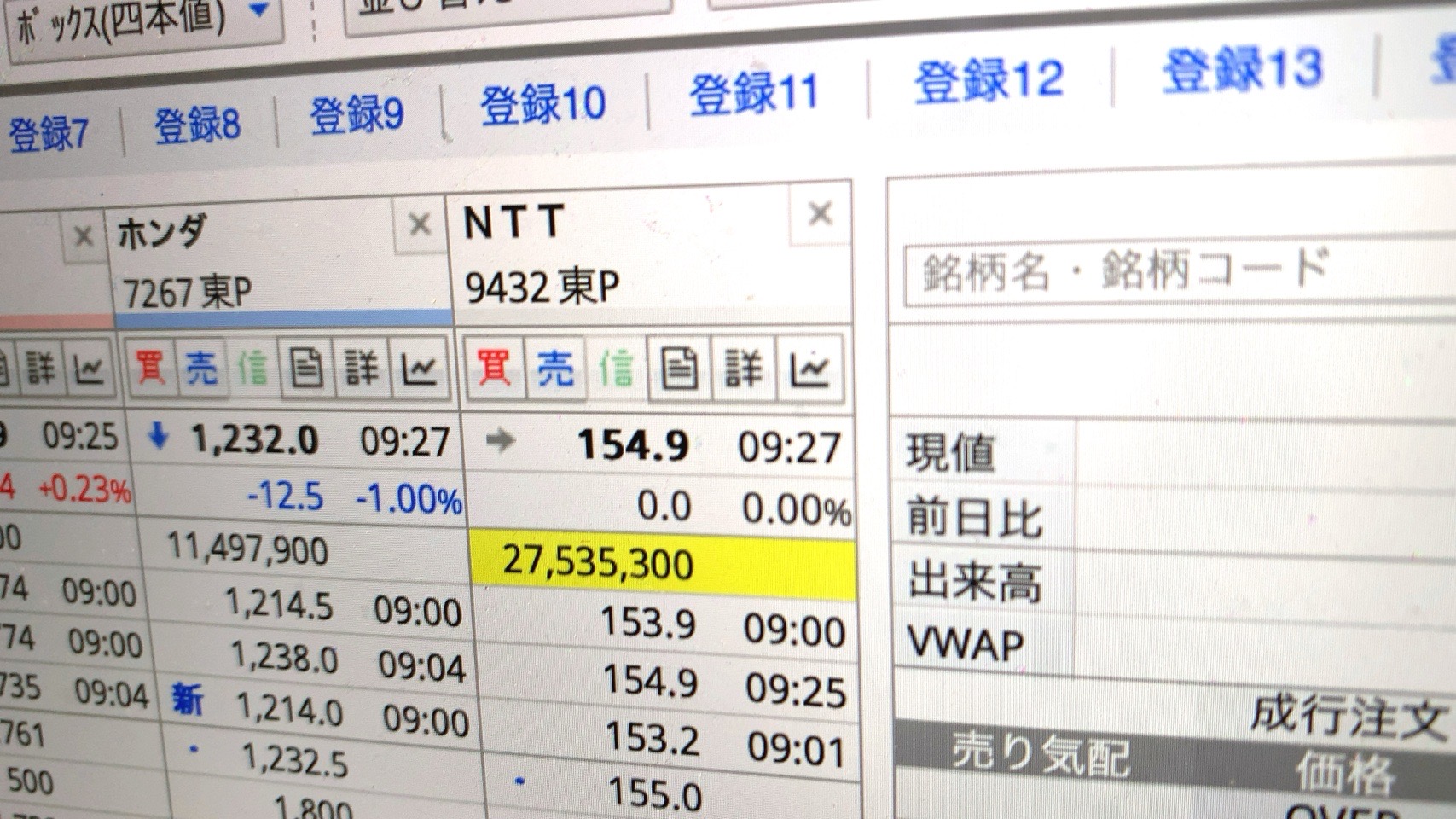Click the blue 売 sell button for ホンダ
1456x819 pixels.
[202, 368]
